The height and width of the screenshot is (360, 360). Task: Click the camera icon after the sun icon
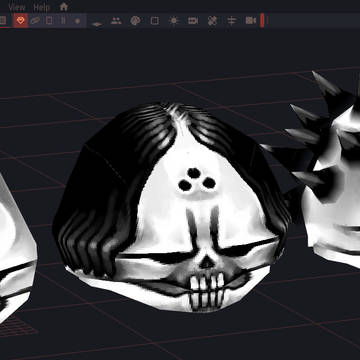(193, 21)
